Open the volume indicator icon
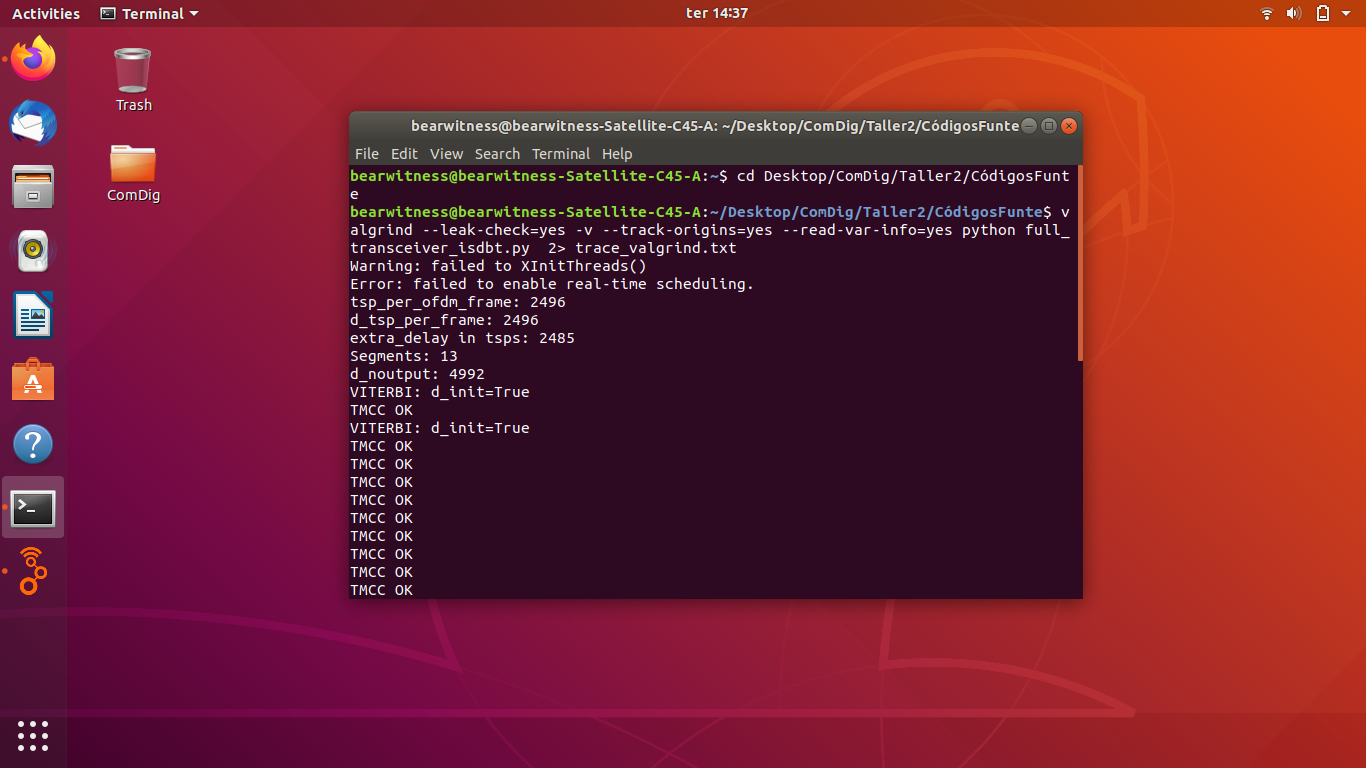The width and height of the screenshot is (1366, 768). click(x=1294, y=13)
